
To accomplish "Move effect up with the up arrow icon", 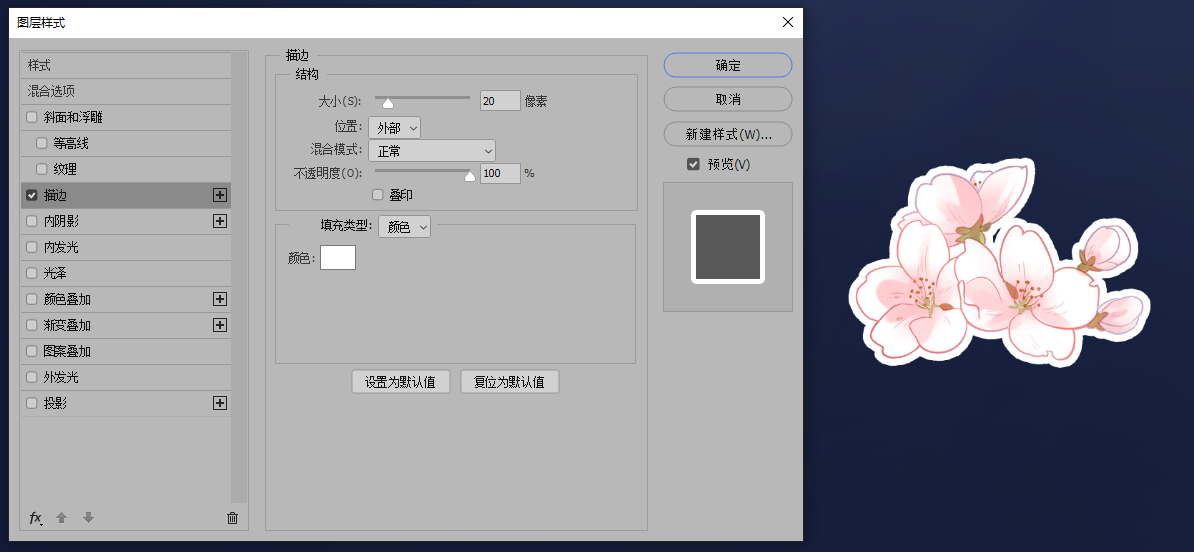I will pyautogui.click(x=62, y=518).
